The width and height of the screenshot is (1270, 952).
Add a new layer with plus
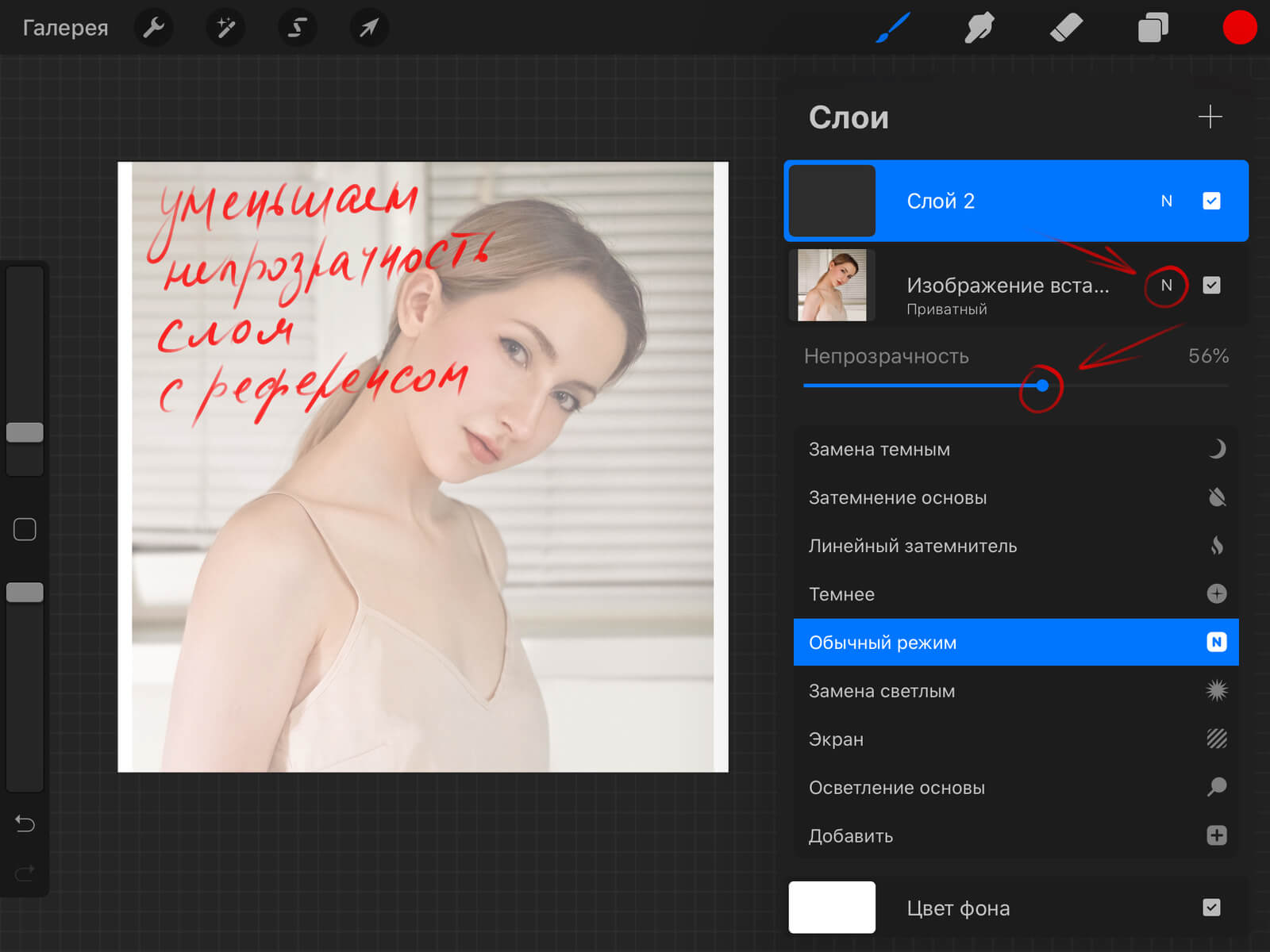pos(1210,117)
